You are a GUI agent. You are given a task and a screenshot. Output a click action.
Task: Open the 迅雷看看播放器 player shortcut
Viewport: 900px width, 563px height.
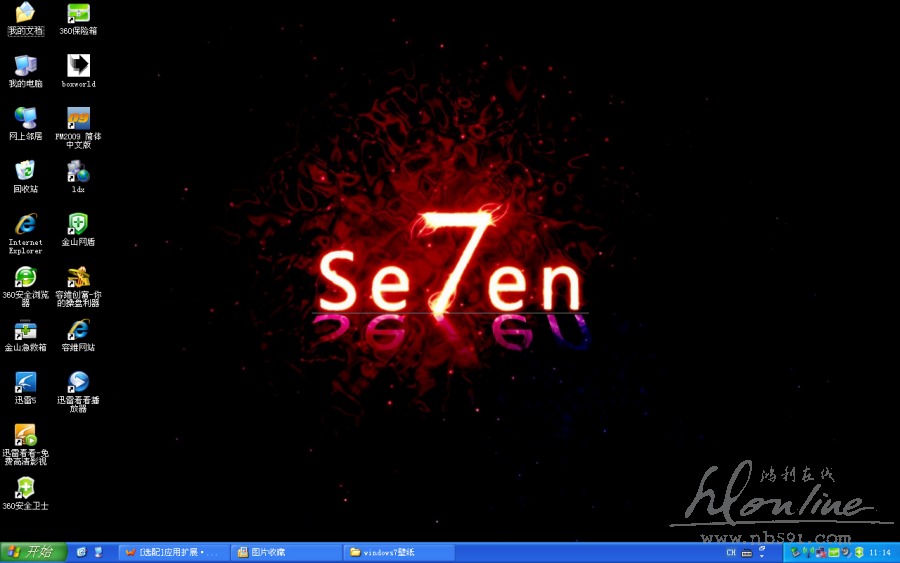[78, 383]
